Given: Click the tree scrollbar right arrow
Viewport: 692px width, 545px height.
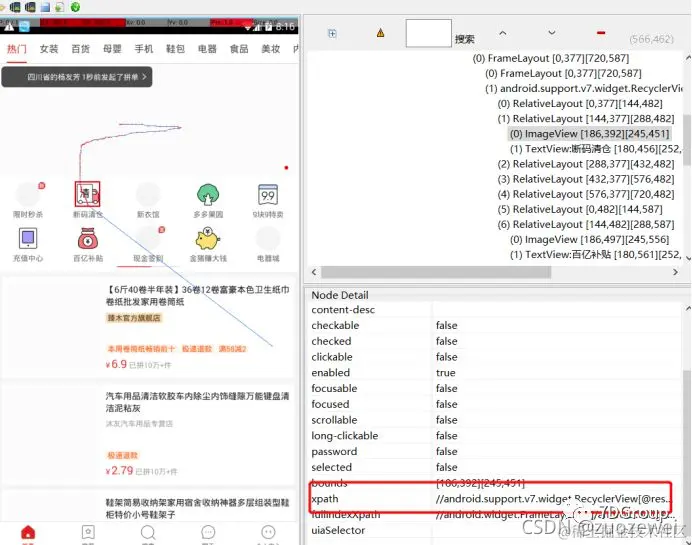Looking at the screenshot, I should 675,272.
